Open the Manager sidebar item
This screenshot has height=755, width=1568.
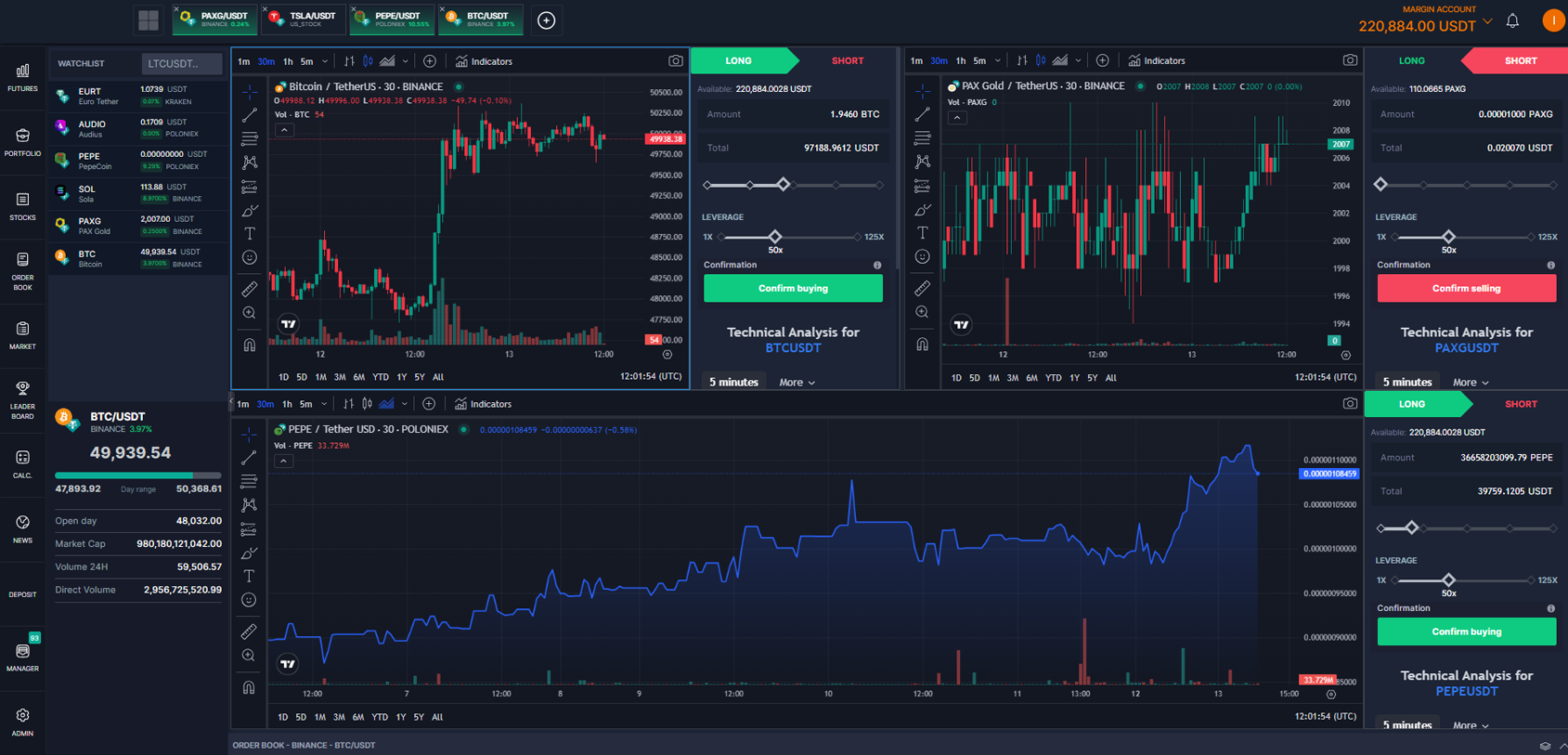[22, 657]
